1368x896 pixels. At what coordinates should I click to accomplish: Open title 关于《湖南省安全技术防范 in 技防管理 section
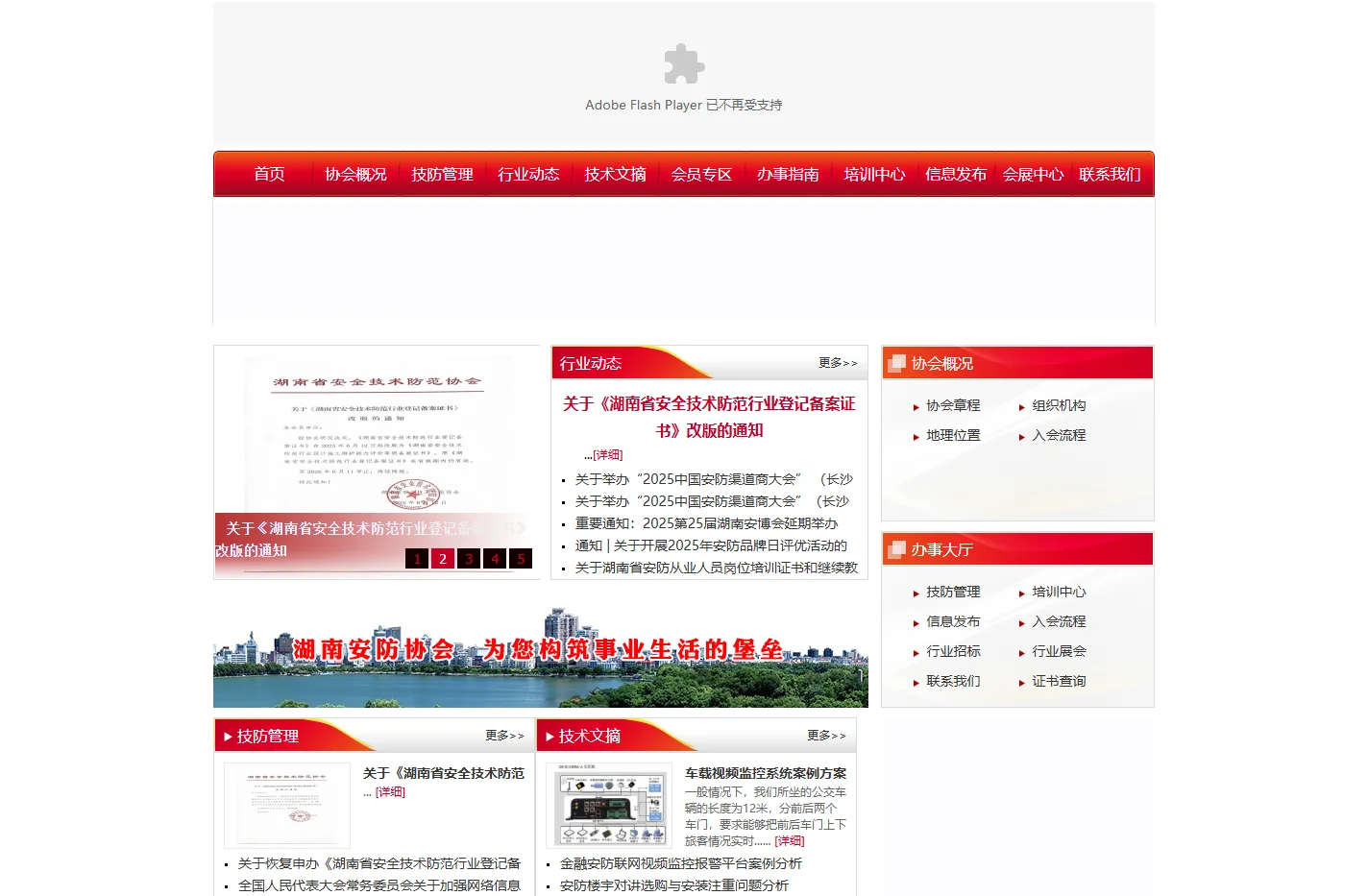pos(444,773)
